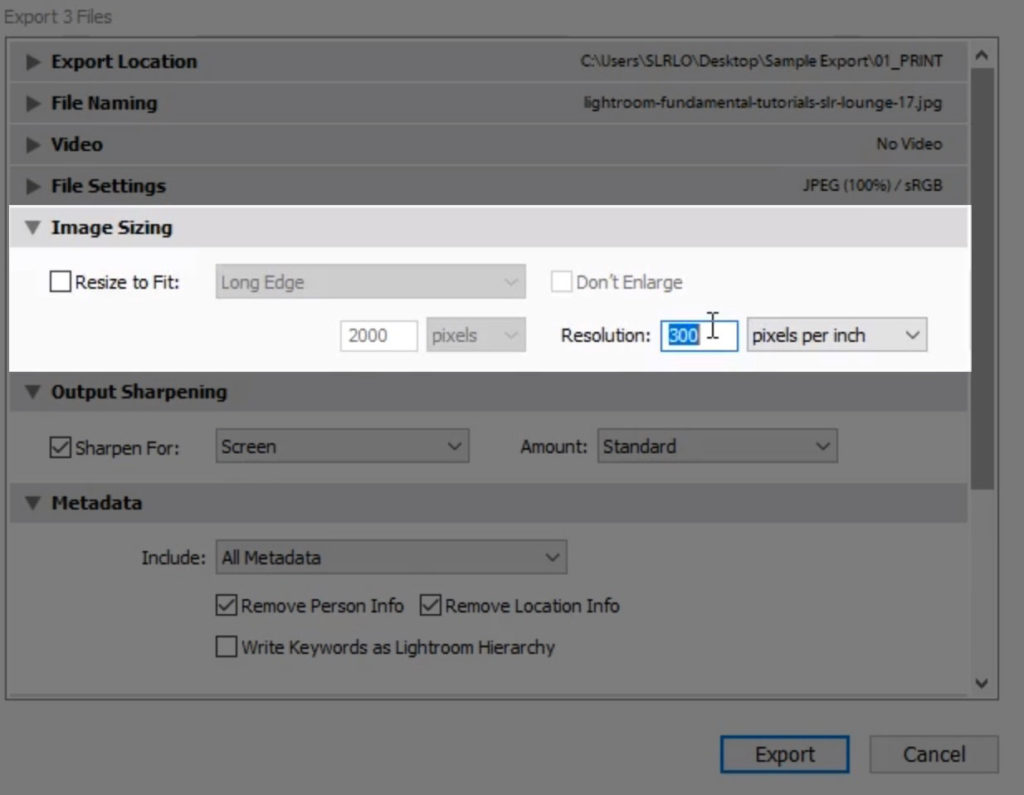Click the Export button
The image size is (1024, 795).
point(784,754)
